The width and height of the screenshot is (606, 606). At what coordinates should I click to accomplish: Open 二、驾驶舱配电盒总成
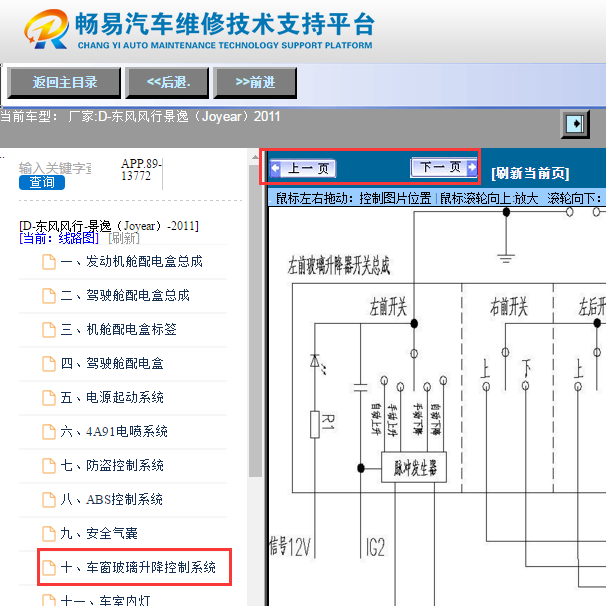point(125,296)
